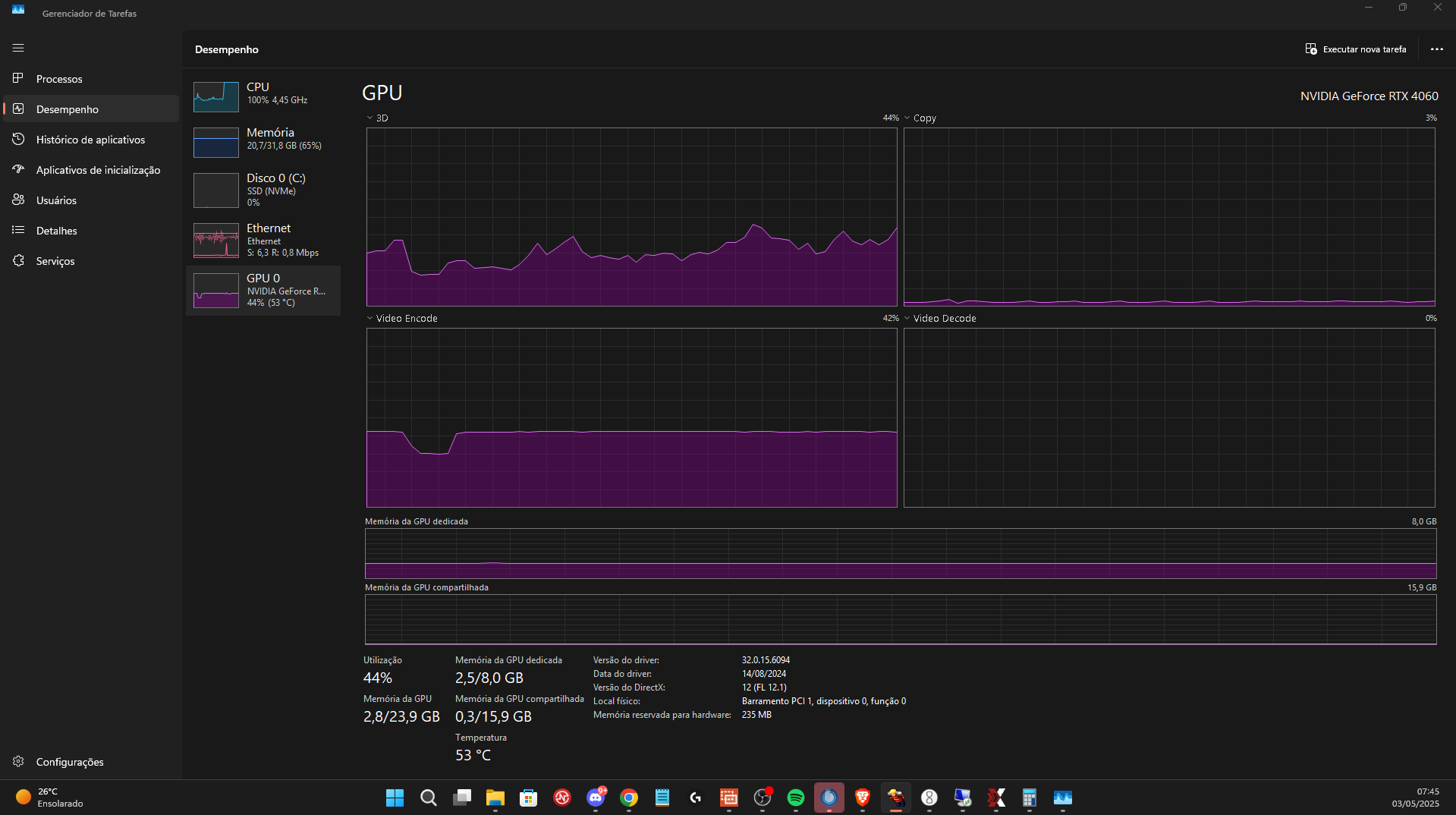The height and width of the screenshot is (815, 1456).
Task: Click the Aplicativos de inicialização gauge icon
Action: 18,169
